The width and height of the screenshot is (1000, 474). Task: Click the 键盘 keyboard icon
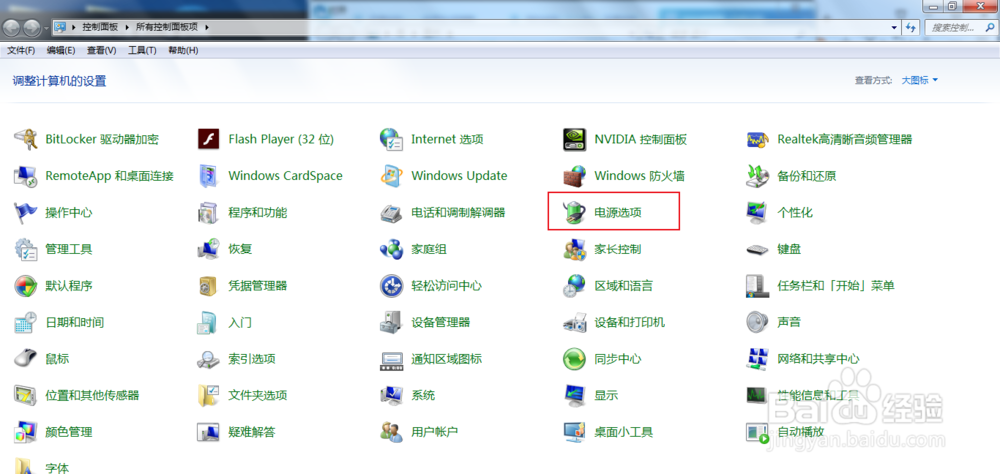tap(758, 249)
